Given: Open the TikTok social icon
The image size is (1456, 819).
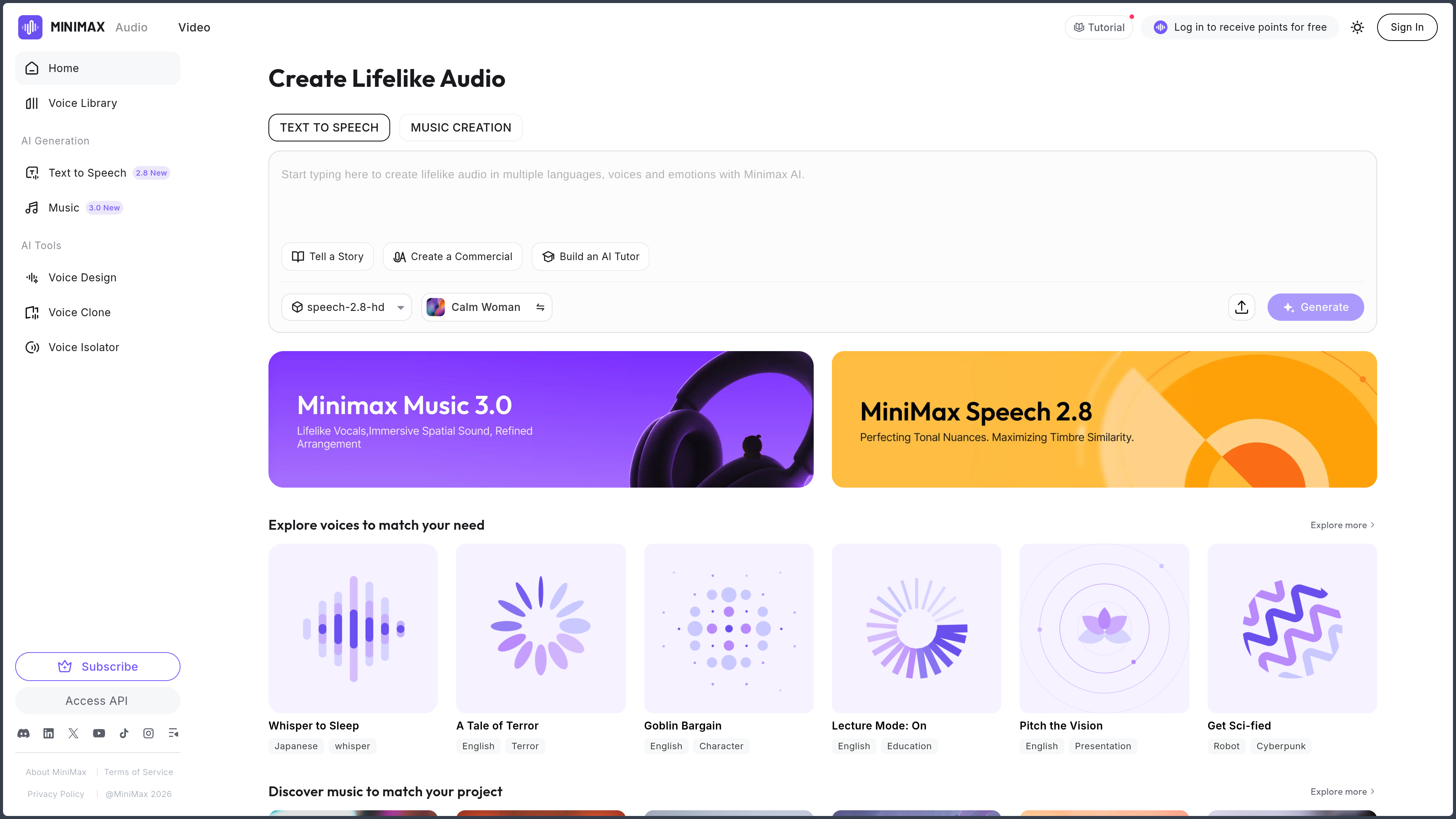Looking at the screenshot, I should point(124,733).
